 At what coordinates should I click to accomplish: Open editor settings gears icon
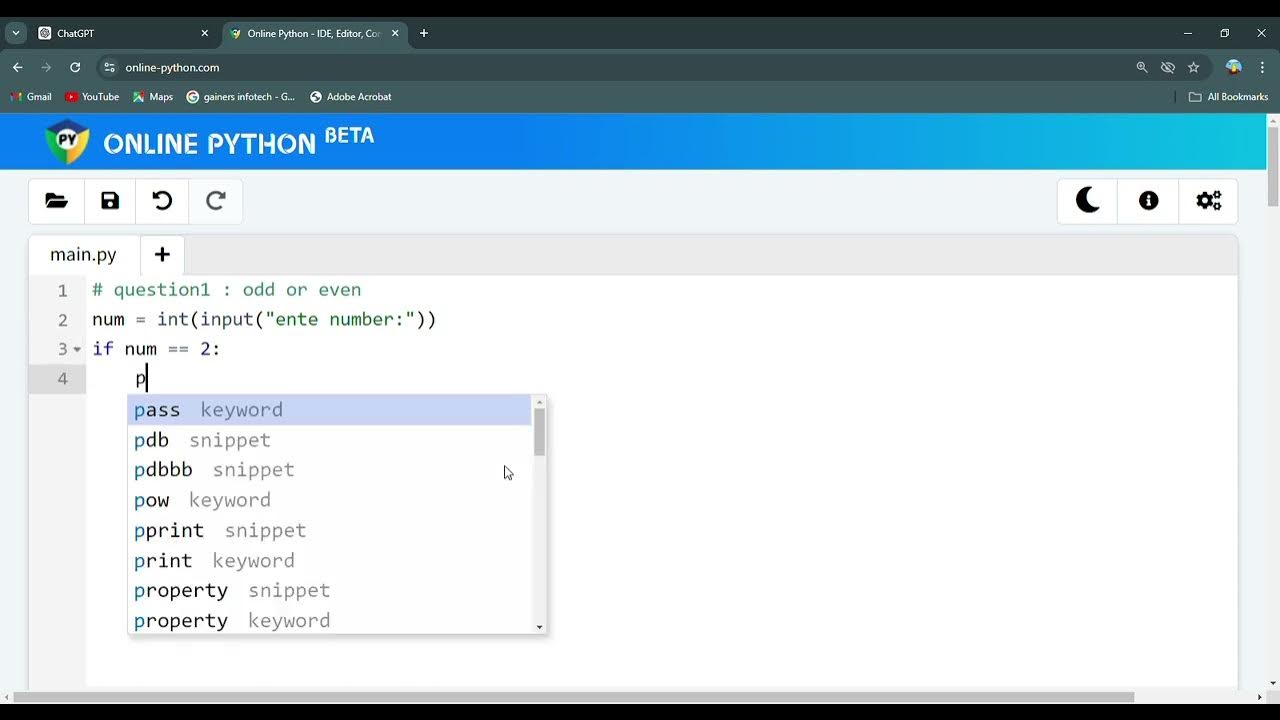pyautogui.click(x=1208, y=201)
